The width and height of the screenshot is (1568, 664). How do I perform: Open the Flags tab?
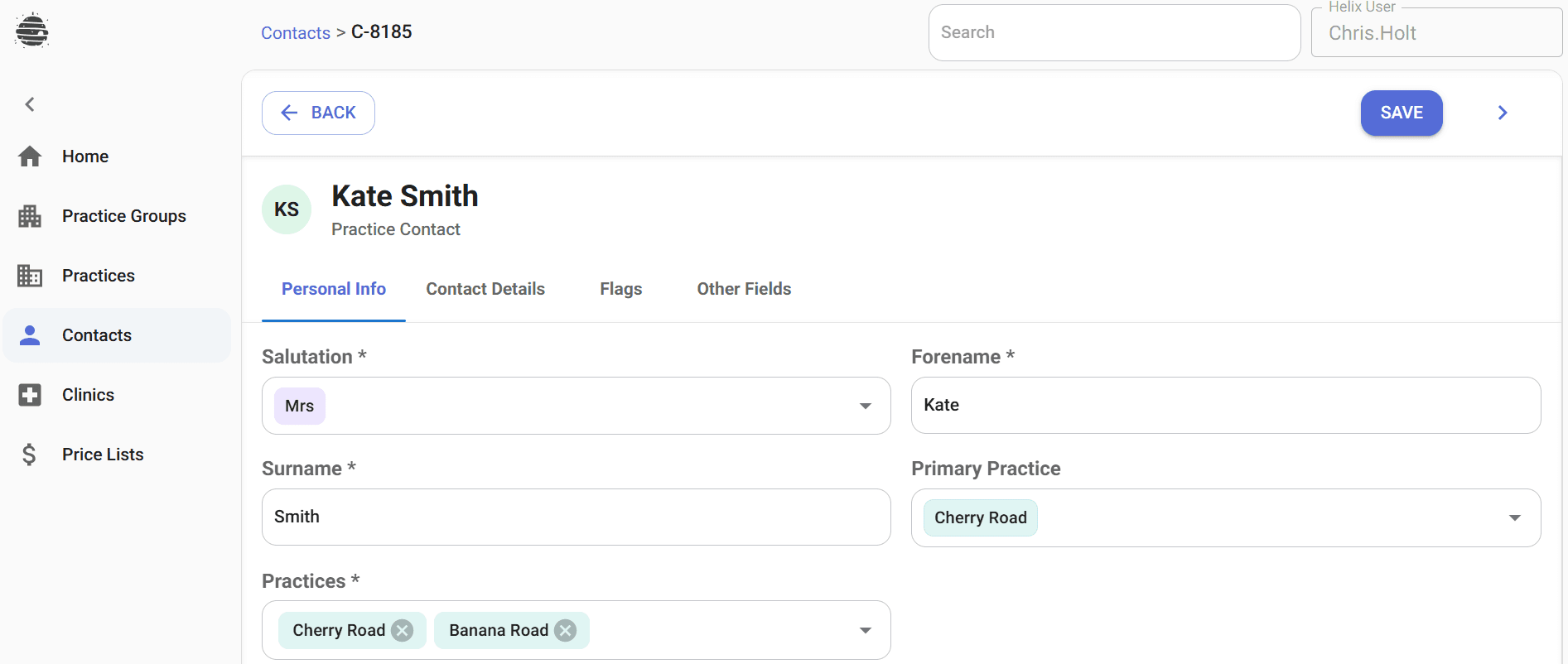pyautogui.click(x=620, y=289)
